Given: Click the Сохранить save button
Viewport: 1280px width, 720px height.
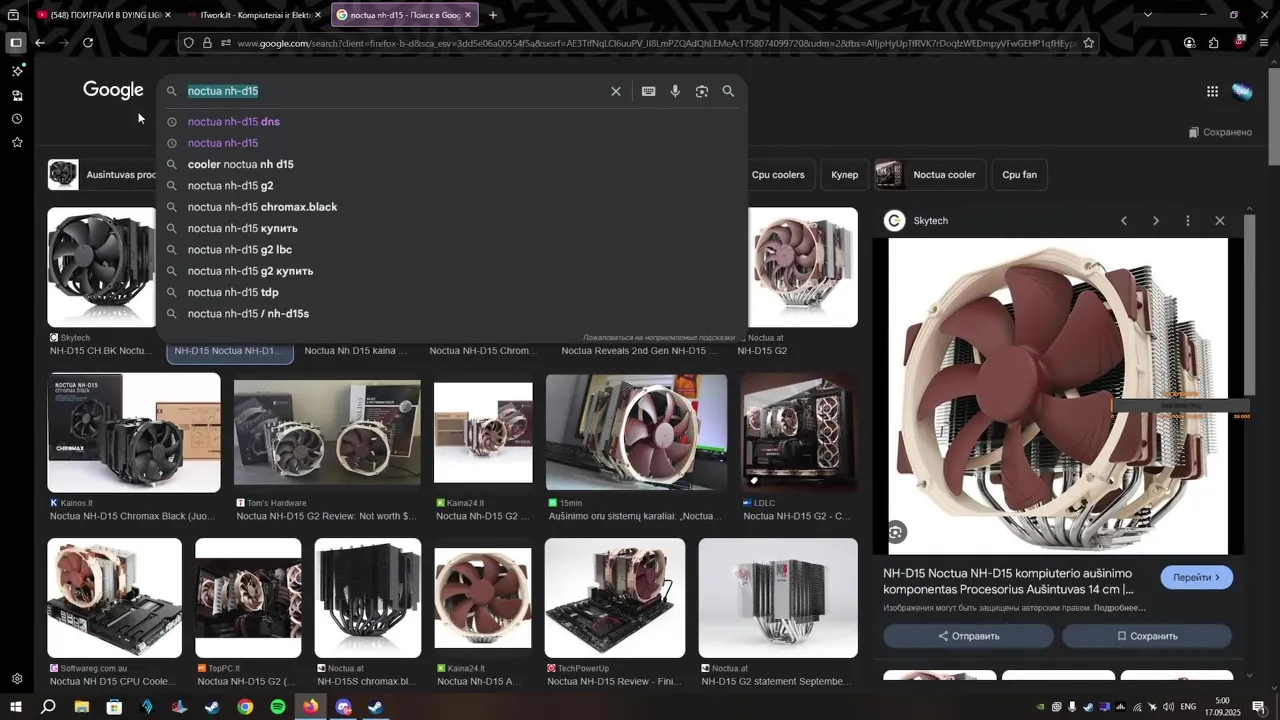Looking at the screenshot, I should [1147, 636].
